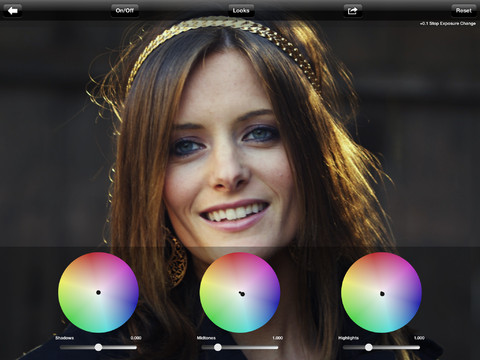Screen dimensions: 480x360
Task: Click the 'Midtones' label text
Action: click(206, 338)
